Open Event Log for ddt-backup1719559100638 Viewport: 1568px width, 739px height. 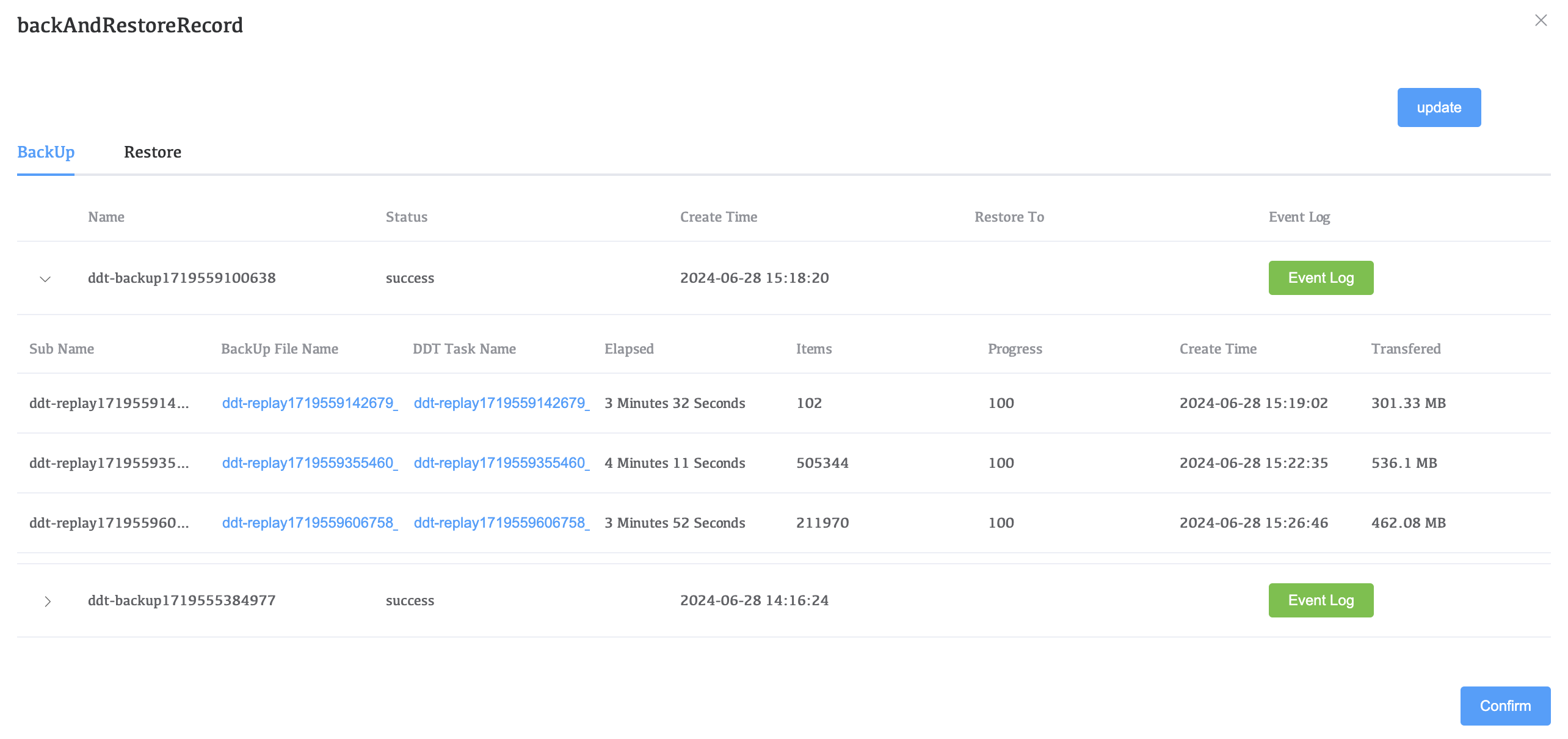(x=1321, y=278)
